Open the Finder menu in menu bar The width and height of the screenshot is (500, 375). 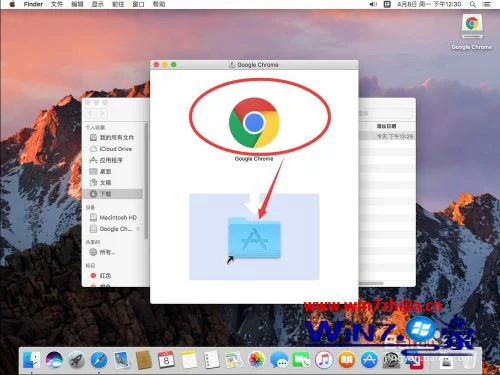33,4
